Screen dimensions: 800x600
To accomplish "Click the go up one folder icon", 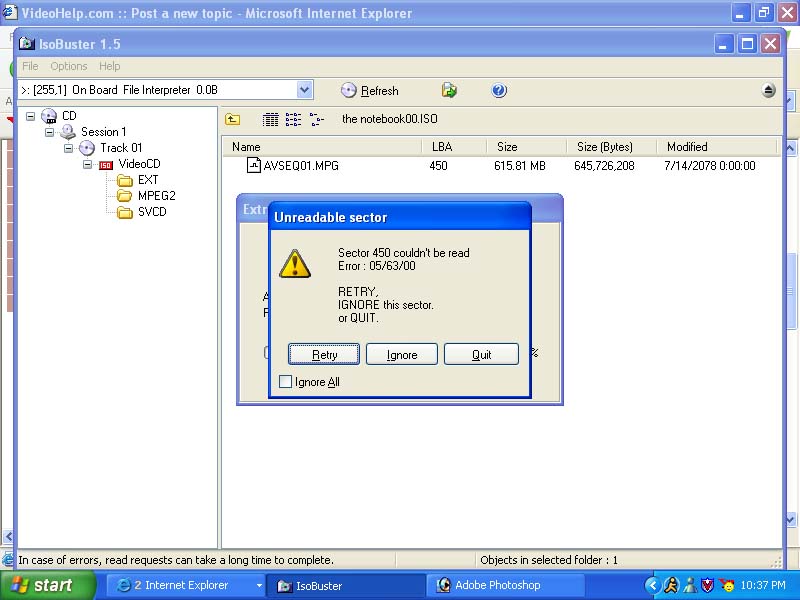I will 233,119.
